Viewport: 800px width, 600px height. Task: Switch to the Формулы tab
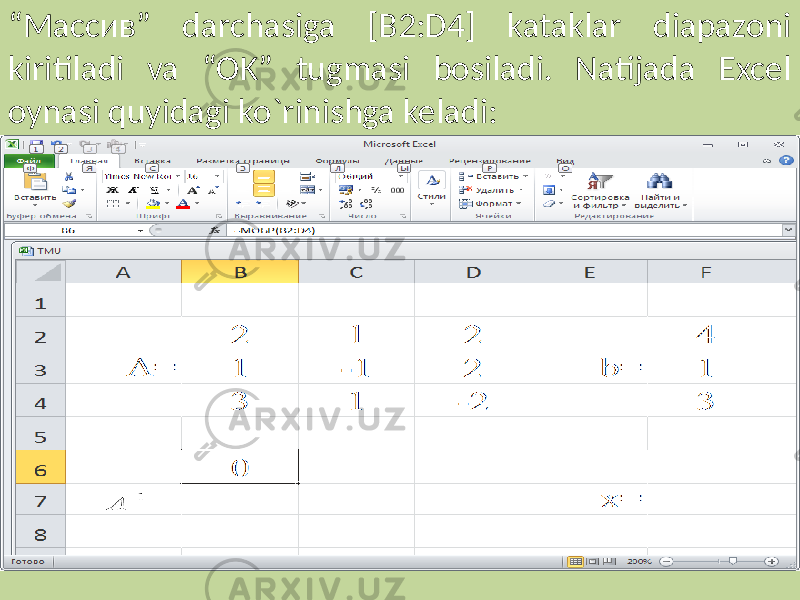(337, 161)
